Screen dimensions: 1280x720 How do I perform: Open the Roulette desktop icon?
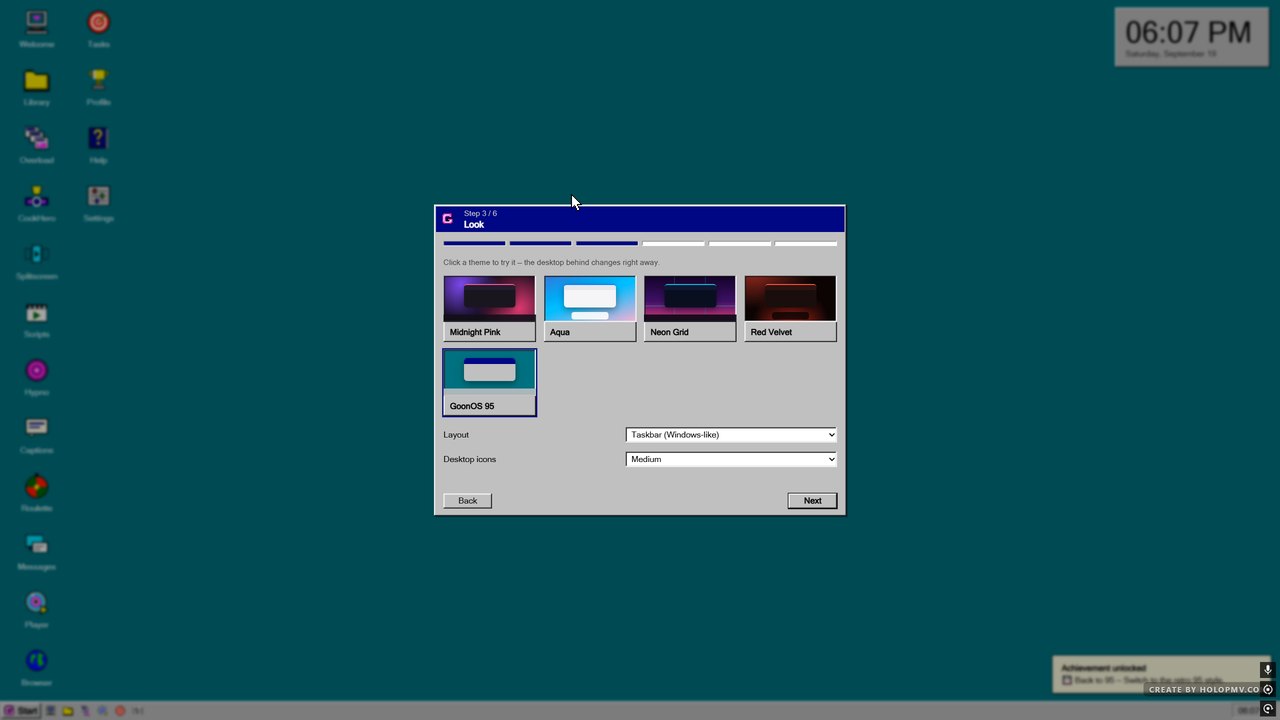click(x=36, y=493)
